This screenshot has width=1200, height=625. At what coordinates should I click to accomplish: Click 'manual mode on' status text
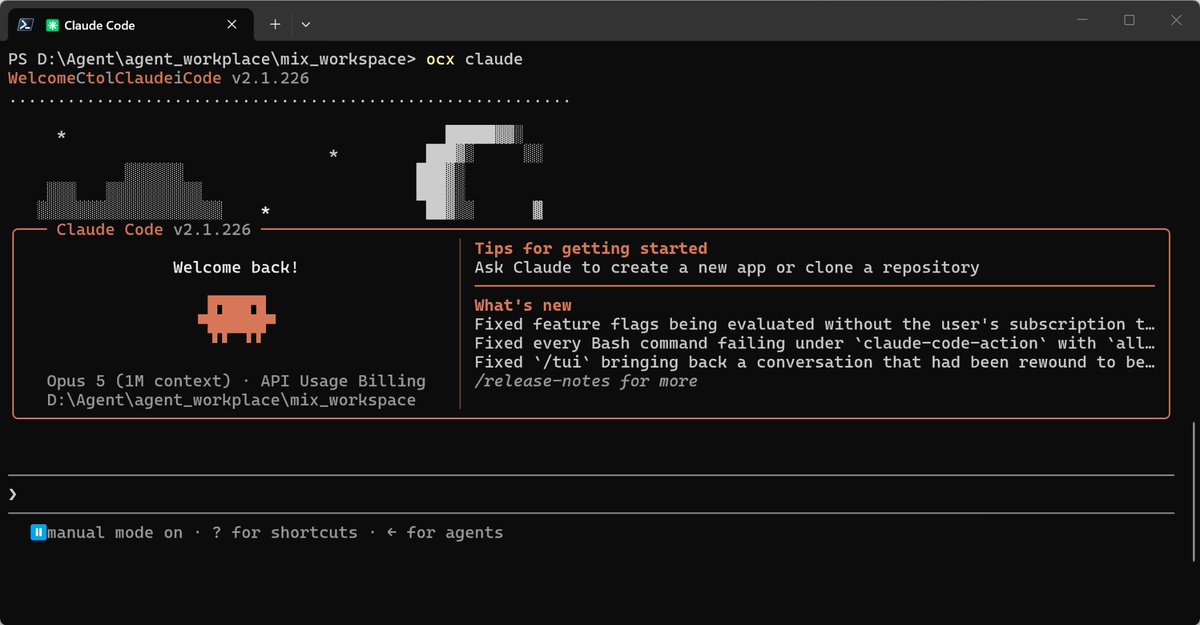tap(115, 533)
